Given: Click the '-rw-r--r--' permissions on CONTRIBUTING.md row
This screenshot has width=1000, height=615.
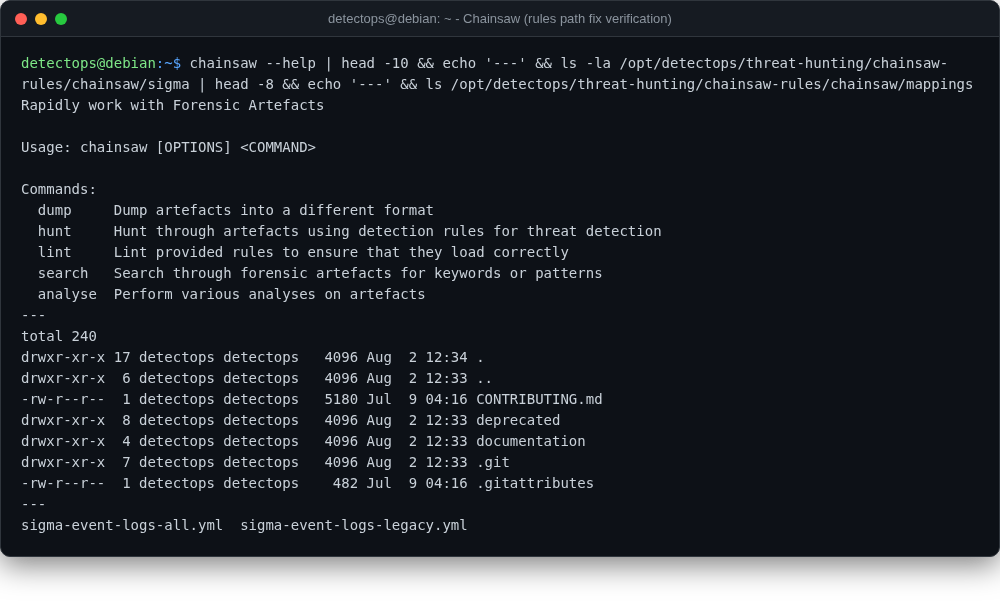Looking at the screenshot, I should (x=62, y=400).
